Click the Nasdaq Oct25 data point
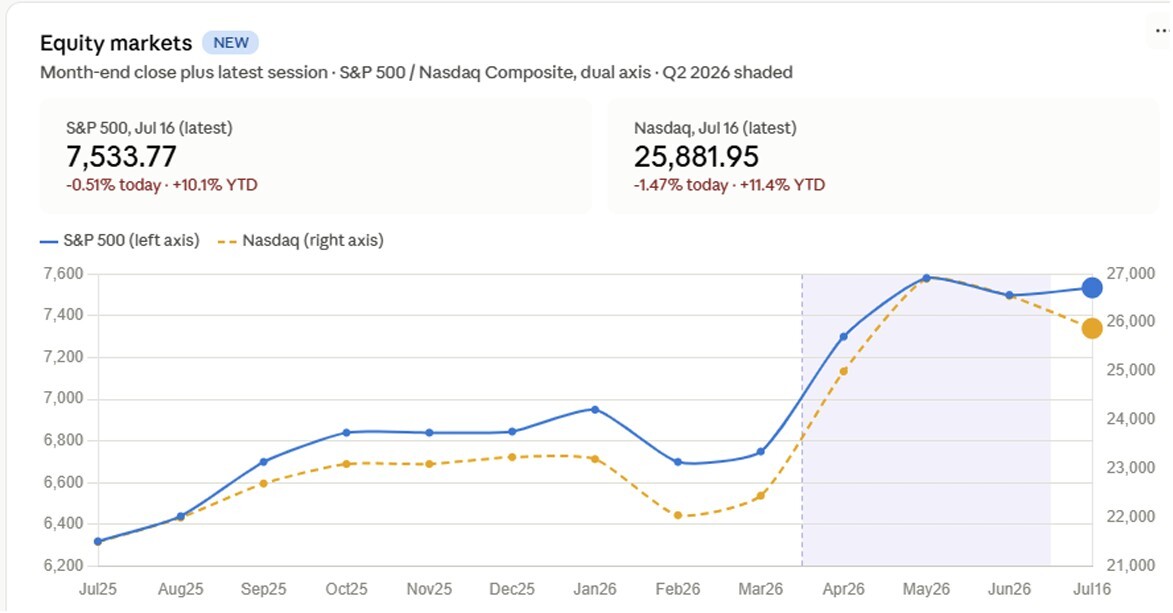 pos(346,464)
